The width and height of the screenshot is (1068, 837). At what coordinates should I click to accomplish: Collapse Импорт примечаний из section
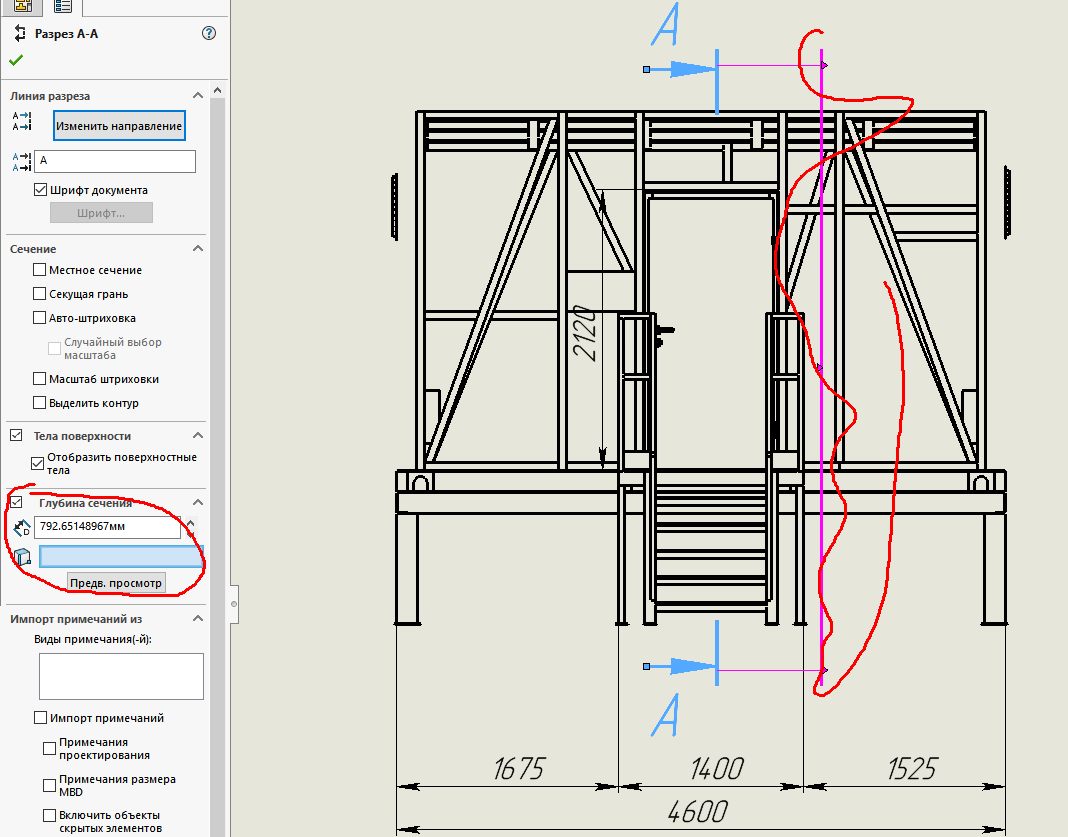pyautogui.click(x=198, y=619)
